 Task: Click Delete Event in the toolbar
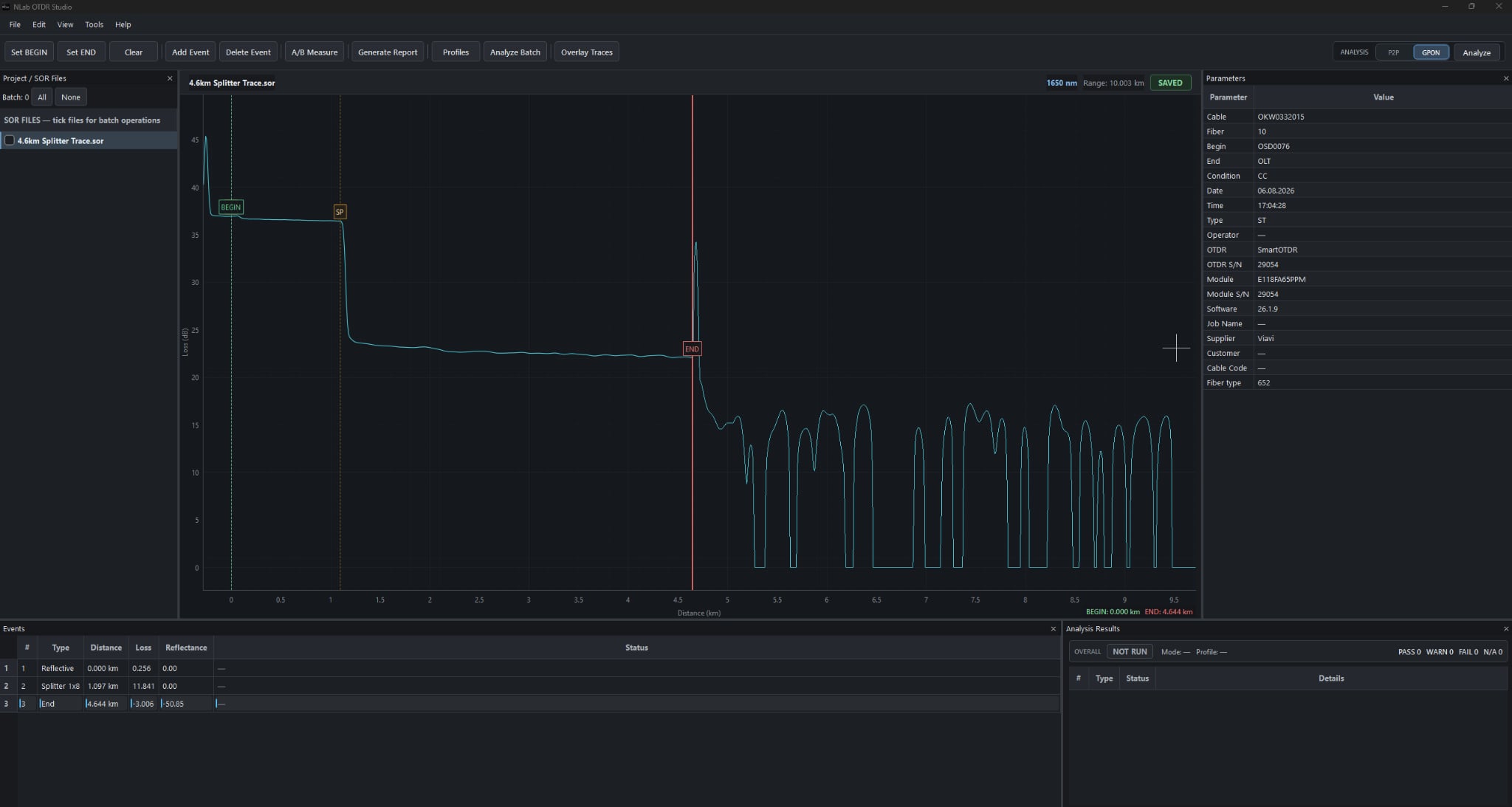248,52
